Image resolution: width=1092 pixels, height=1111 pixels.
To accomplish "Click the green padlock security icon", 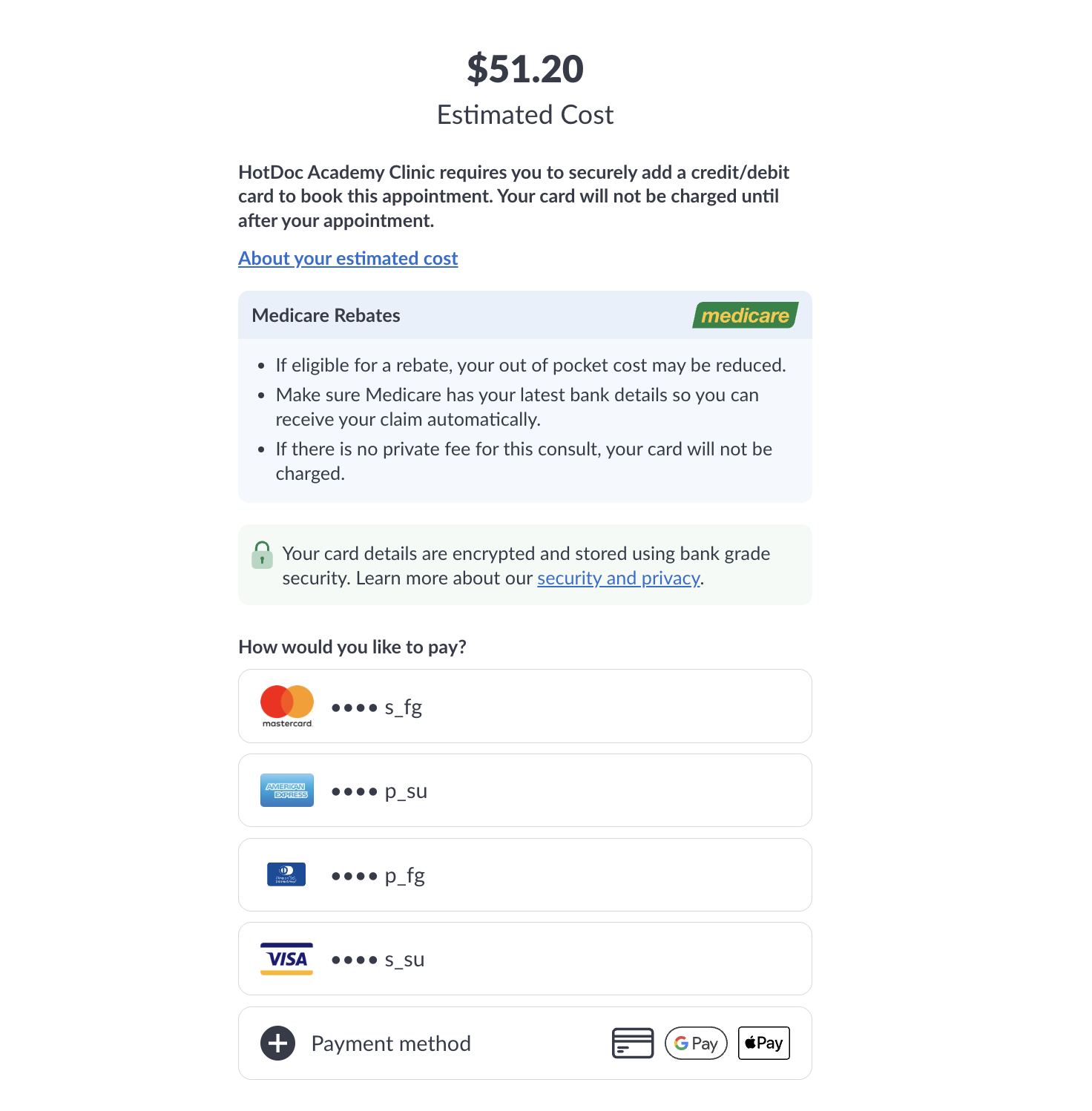I will [x=262, y=555].
